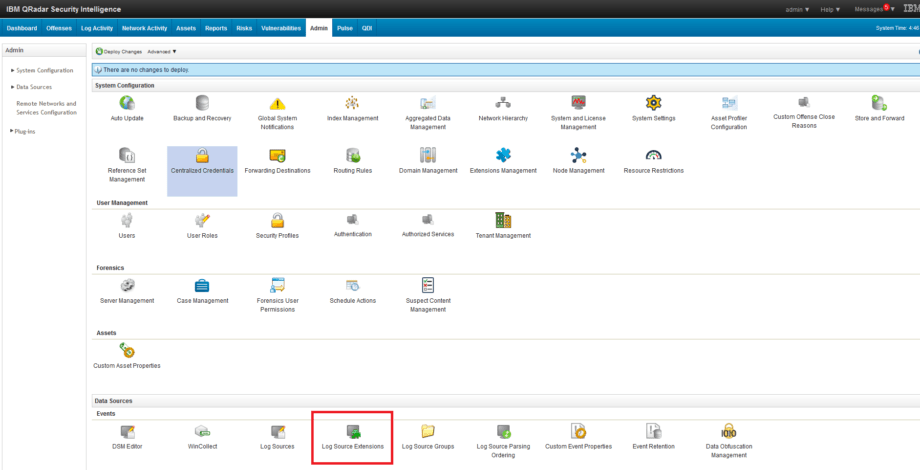Expand the Plug-ins sidebar node

(x=26, y=131)
